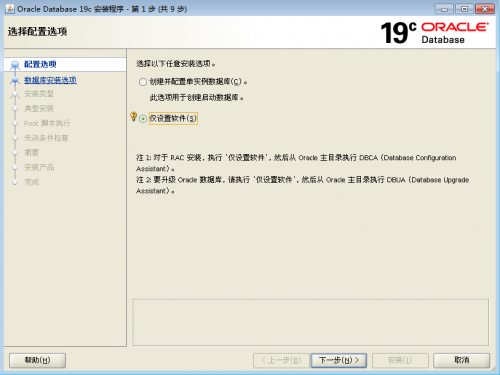500x375 pixels.
Task: Click the empty message area at the bottom
Action: (311, 322)
